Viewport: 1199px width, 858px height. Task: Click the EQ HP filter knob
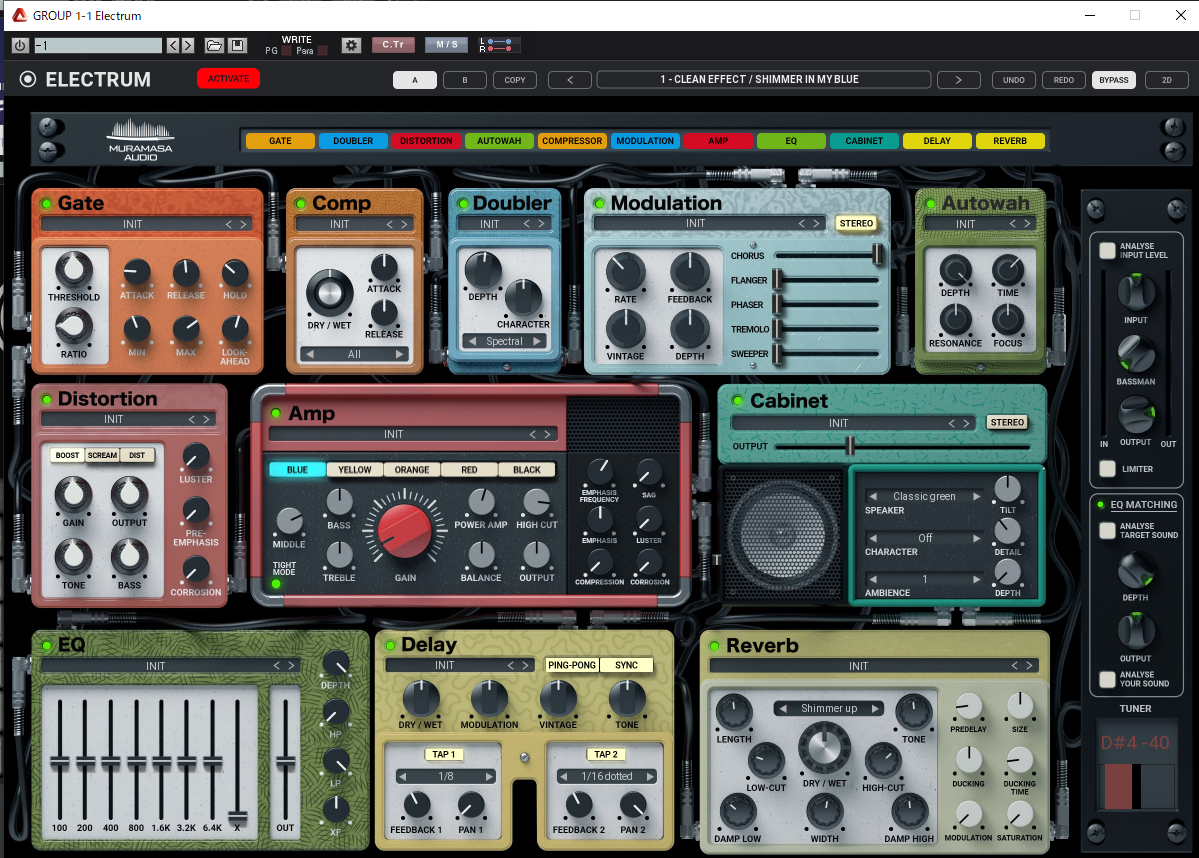(336, 713)
